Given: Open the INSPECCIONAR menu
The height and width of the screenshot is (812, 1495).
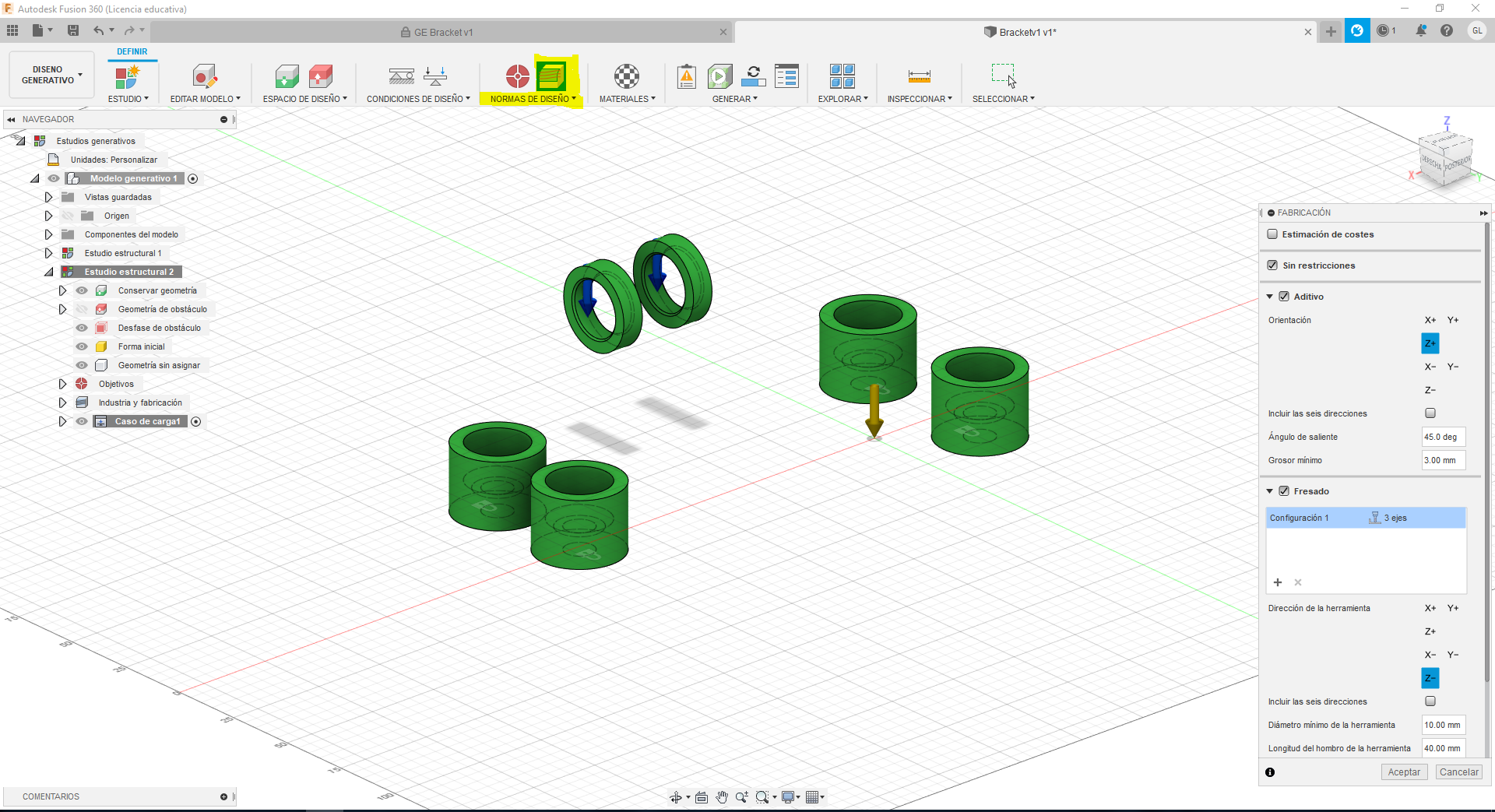Looking at the screenshot, I should tap(920, 99).
